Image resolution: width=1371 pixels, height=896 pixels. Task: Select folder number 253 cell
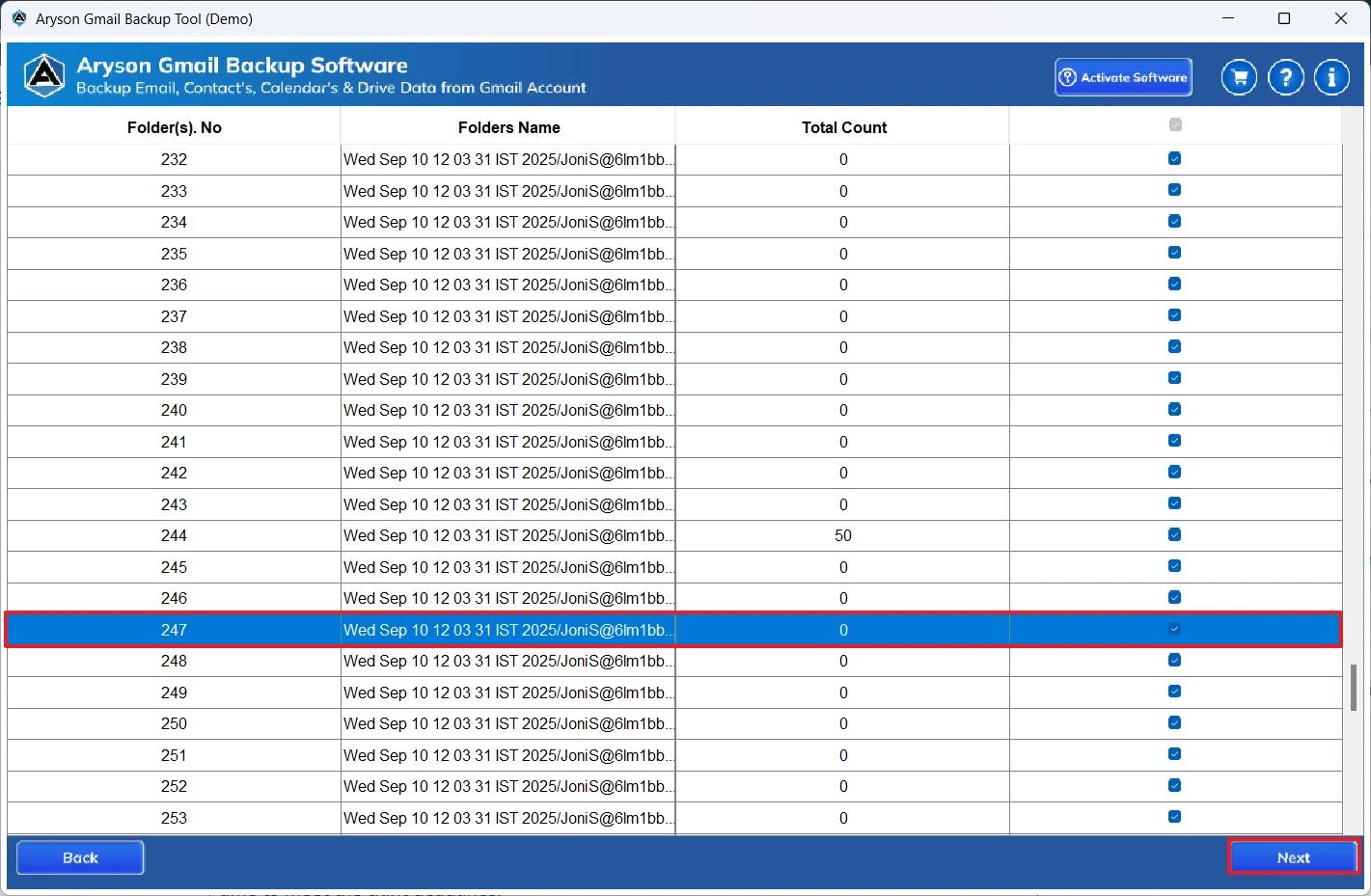click(174, 818)
